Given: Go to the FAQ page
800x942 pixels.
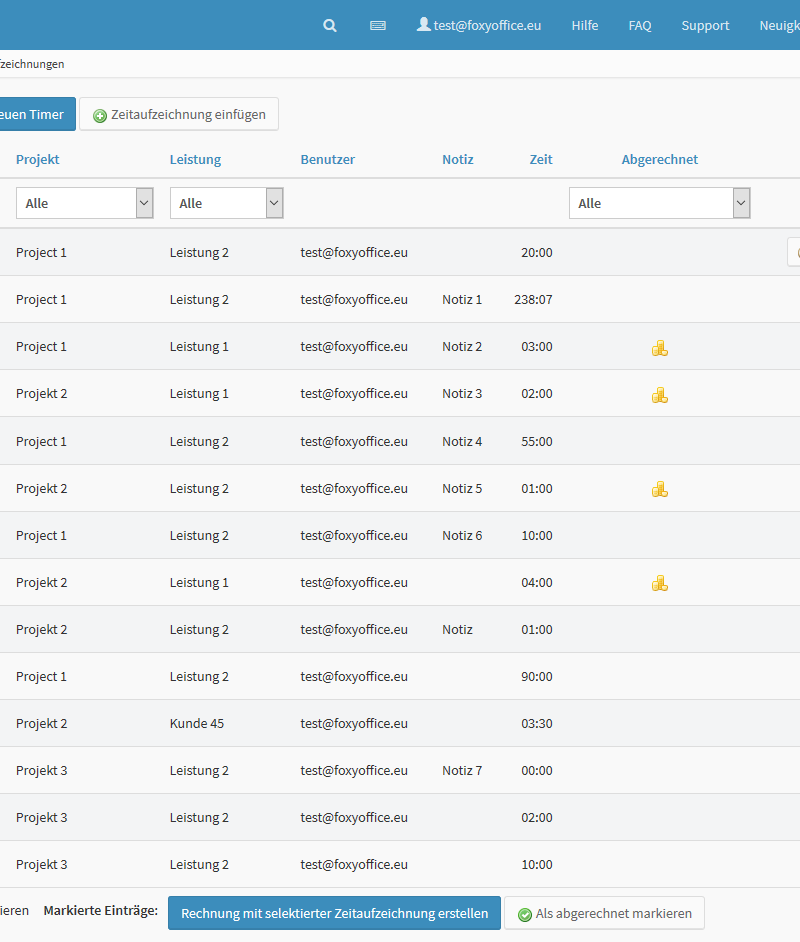Looking at the screenshot, I should 640,26.
